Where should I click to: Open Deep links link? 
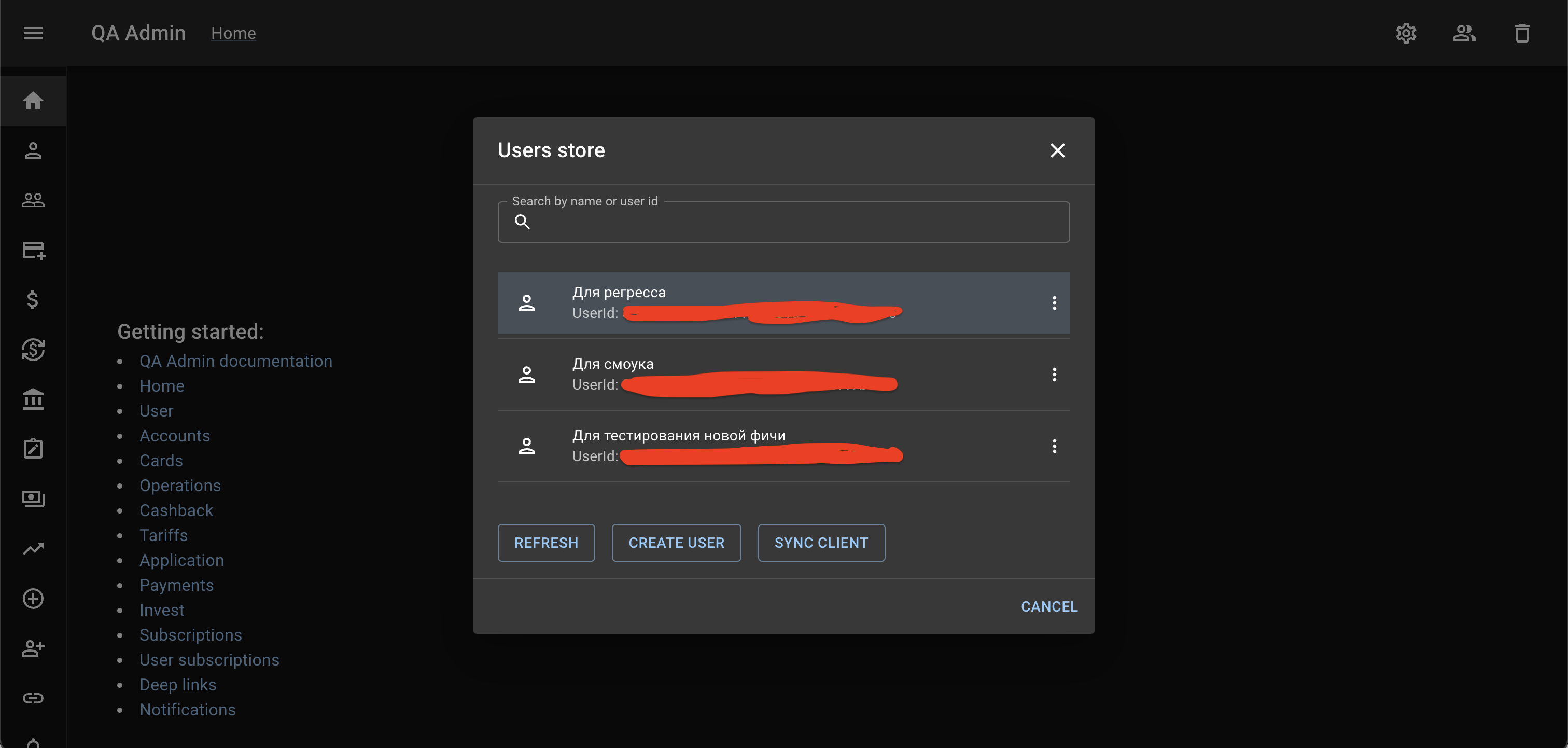pos(178,685)
